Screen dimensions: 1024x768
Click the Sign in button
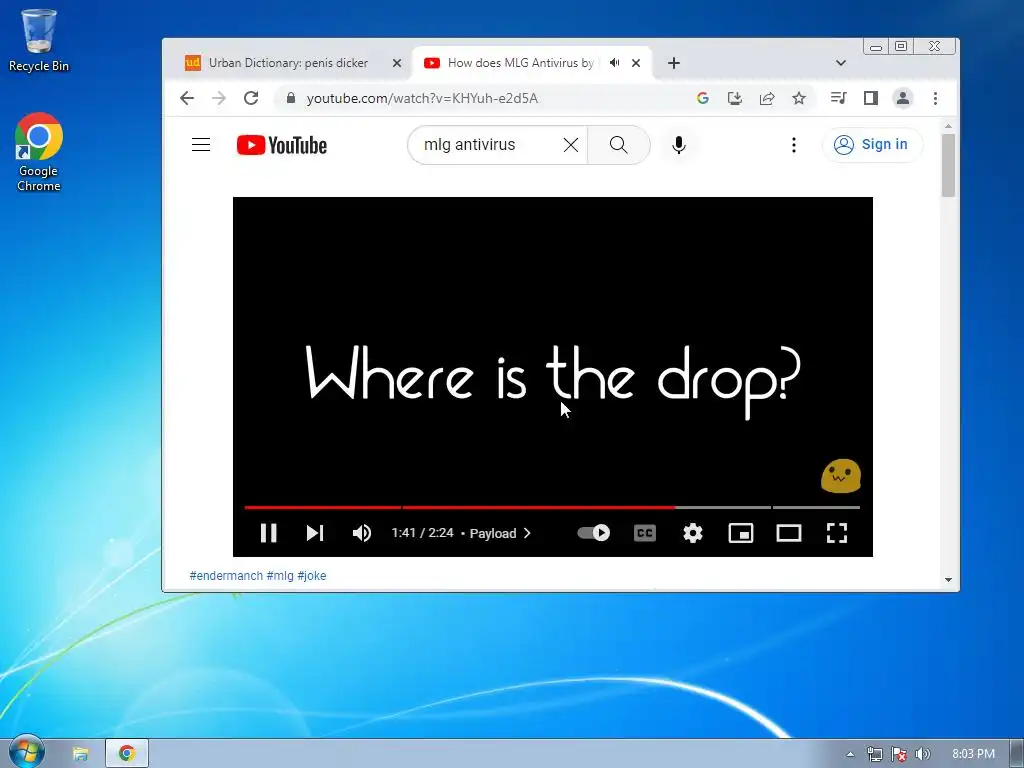(872, 144)
